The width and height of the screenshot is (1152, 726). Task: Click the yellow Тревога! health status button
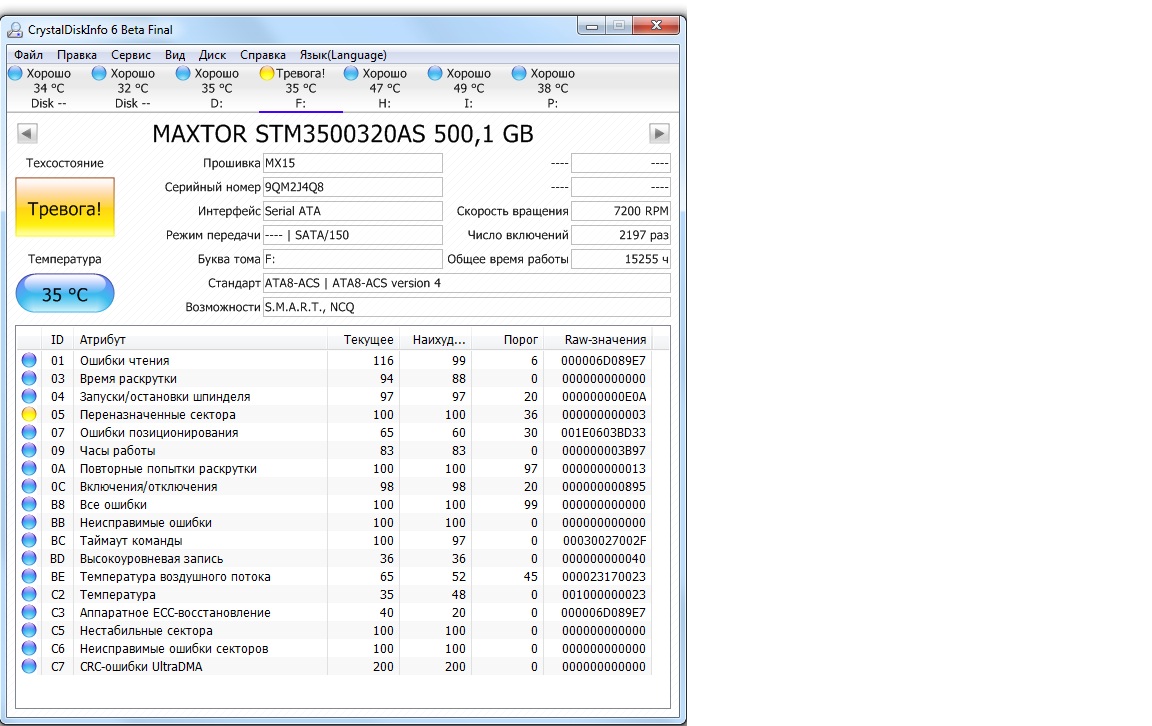click(65, 208)
